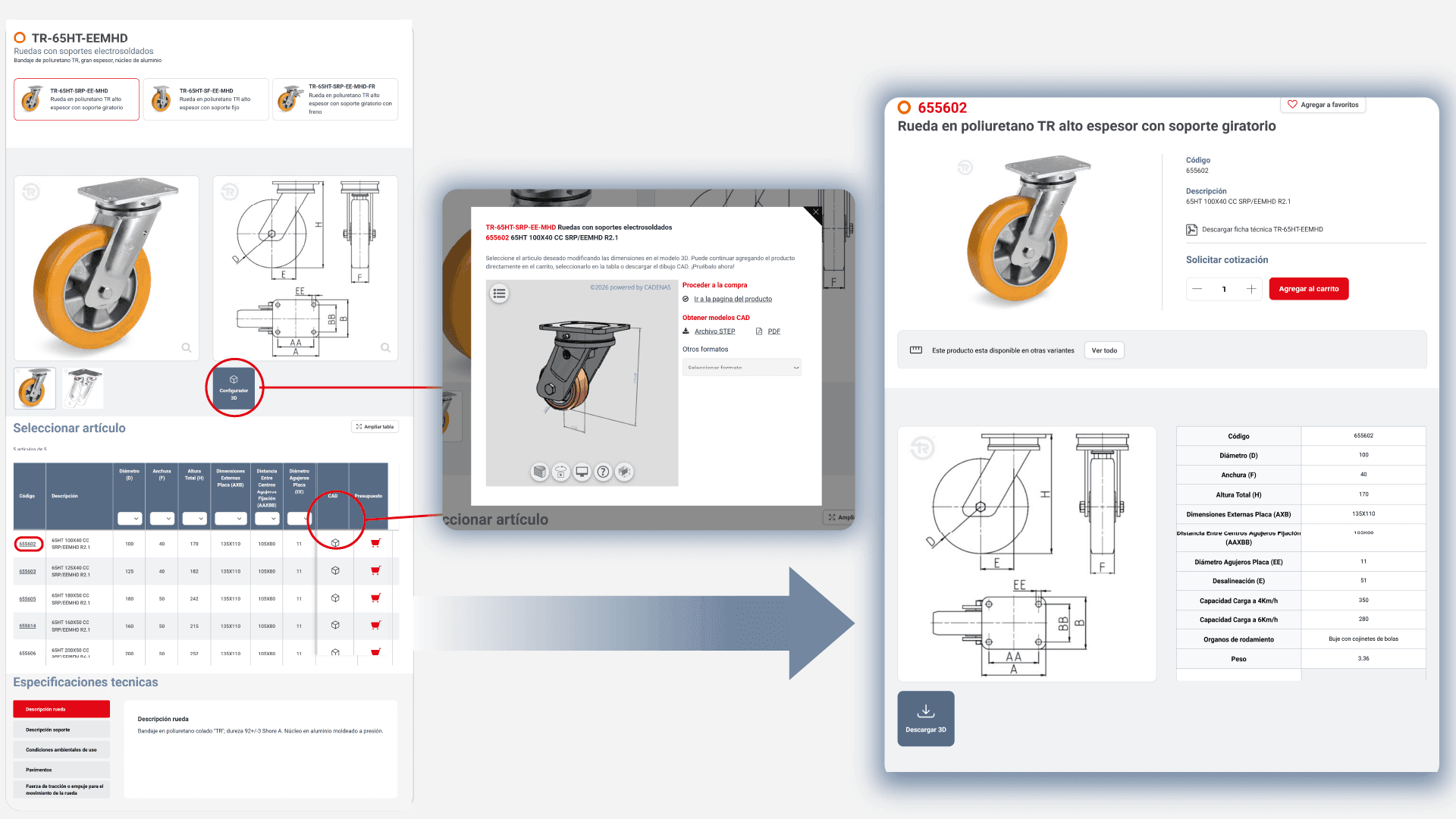Add product to favorites with the heart button
The height and width of the screenshot is (819, 1456).
coord(1323,105)
